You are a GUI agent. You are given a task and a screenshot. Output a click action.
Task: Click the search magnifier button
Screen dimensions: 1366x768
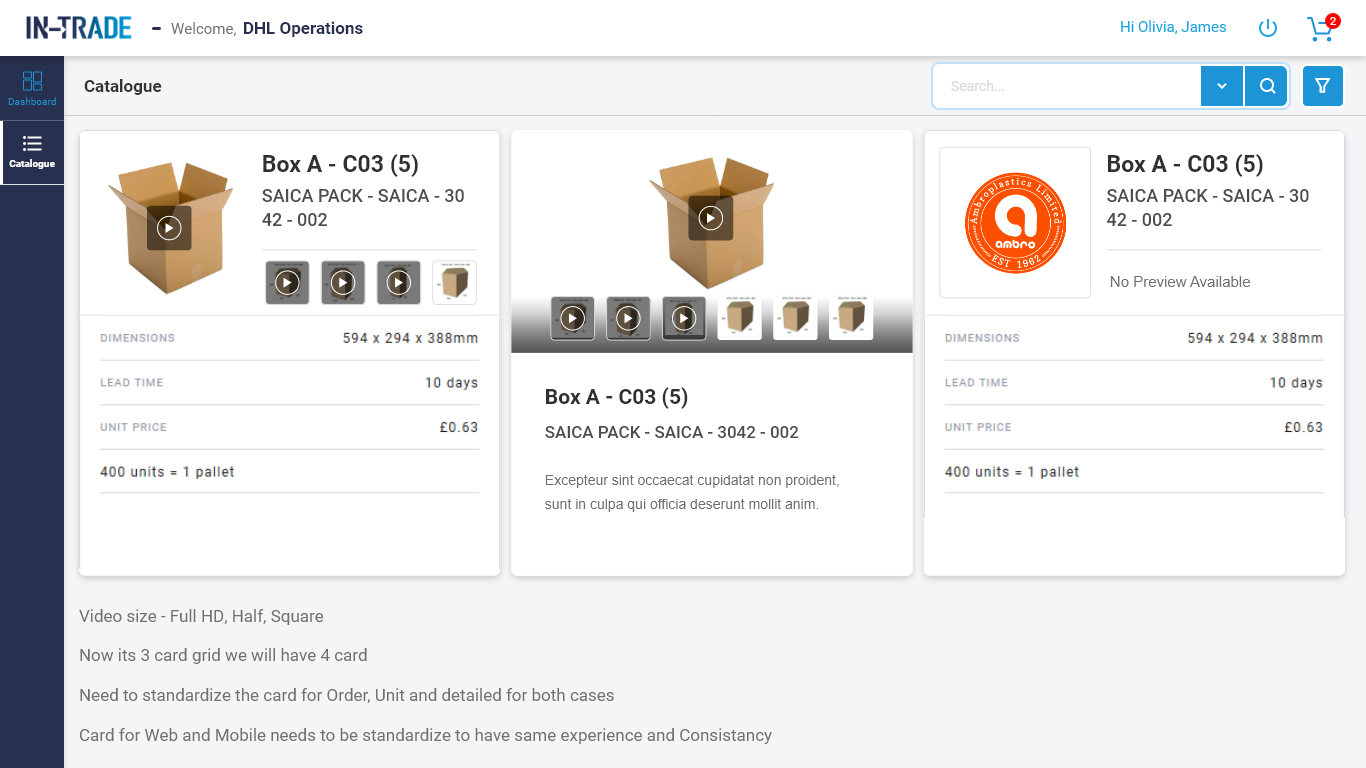(1267, 86)
